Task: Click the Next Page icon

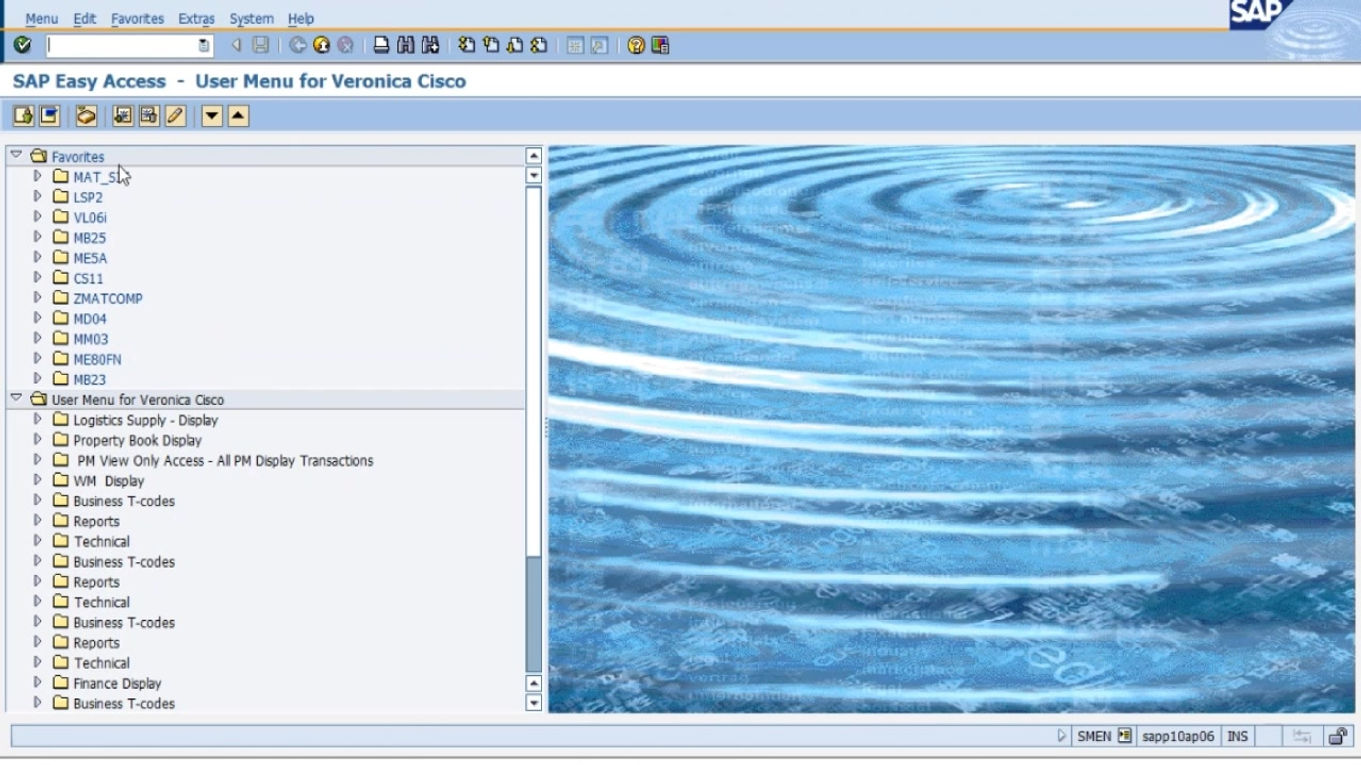Action: (515, 45)
